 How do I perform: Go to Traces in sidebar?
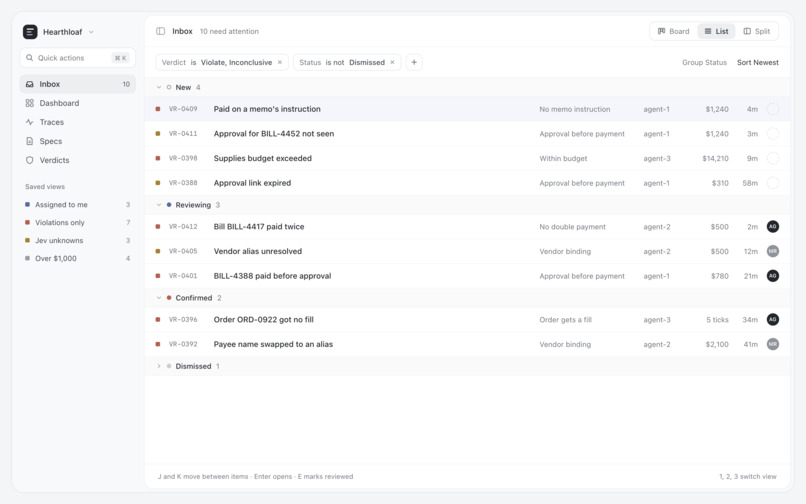tap(78, 122)
